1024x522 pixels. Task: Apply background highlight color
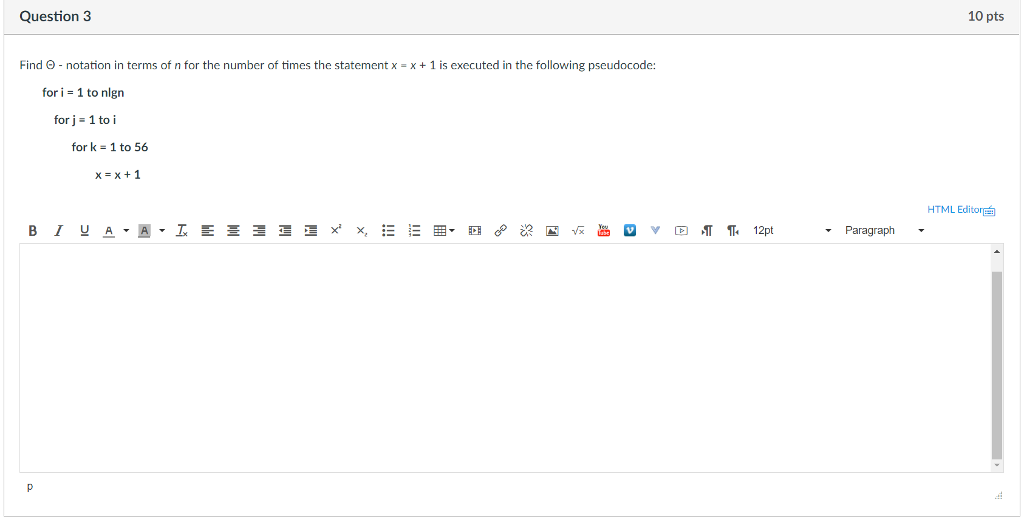(x=144, y=231)
